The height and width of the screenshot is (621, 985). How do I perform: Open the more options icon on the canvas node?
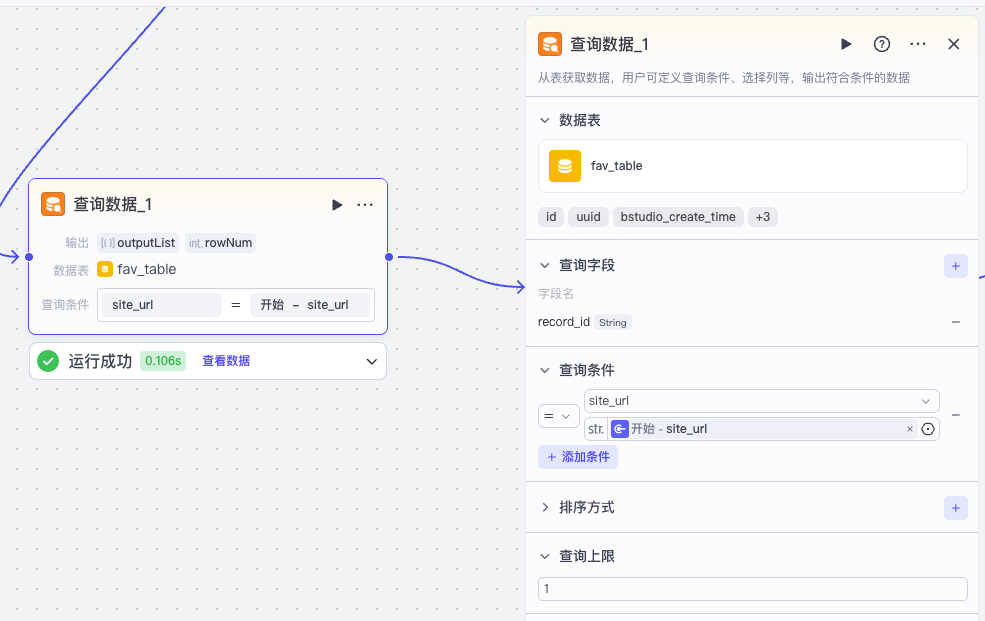click(365, 204)
